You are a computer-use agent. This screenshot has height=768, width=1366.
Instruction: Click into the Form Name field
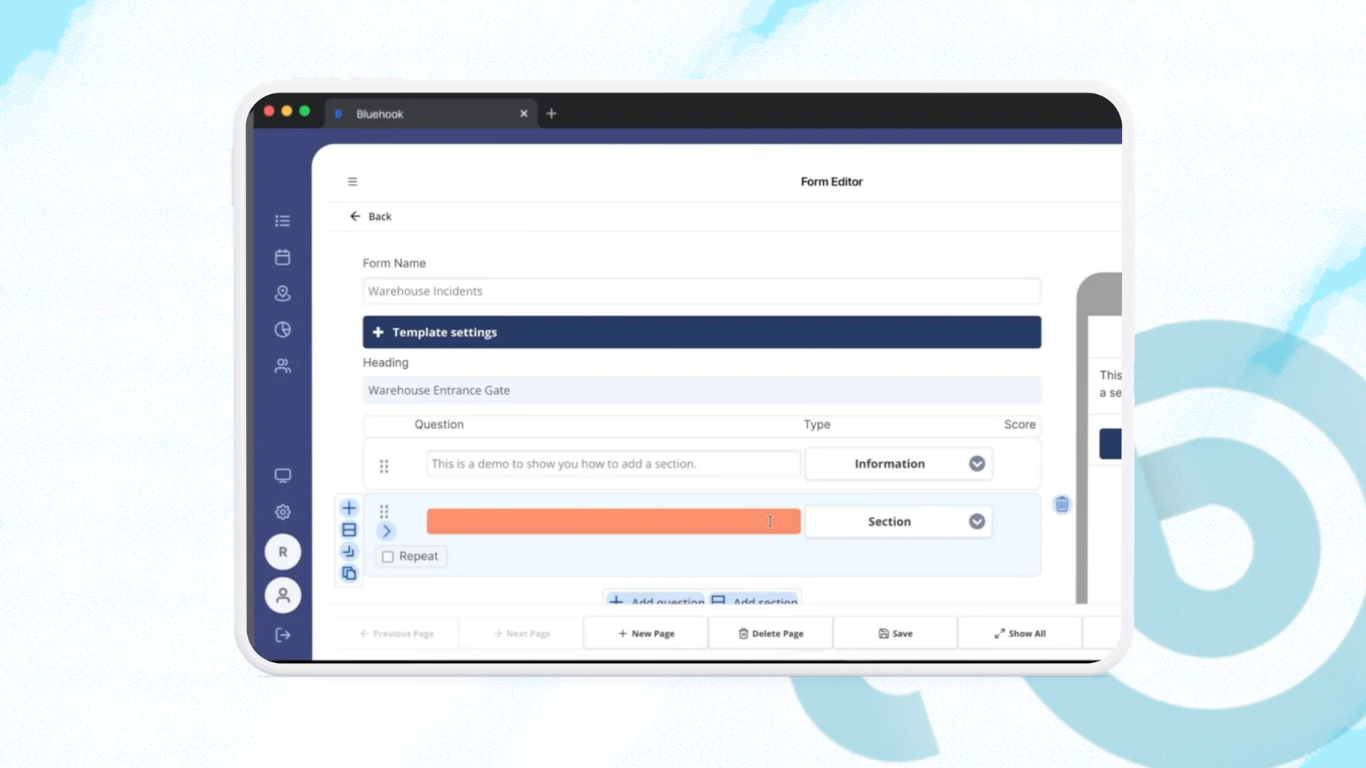point(702,291)
